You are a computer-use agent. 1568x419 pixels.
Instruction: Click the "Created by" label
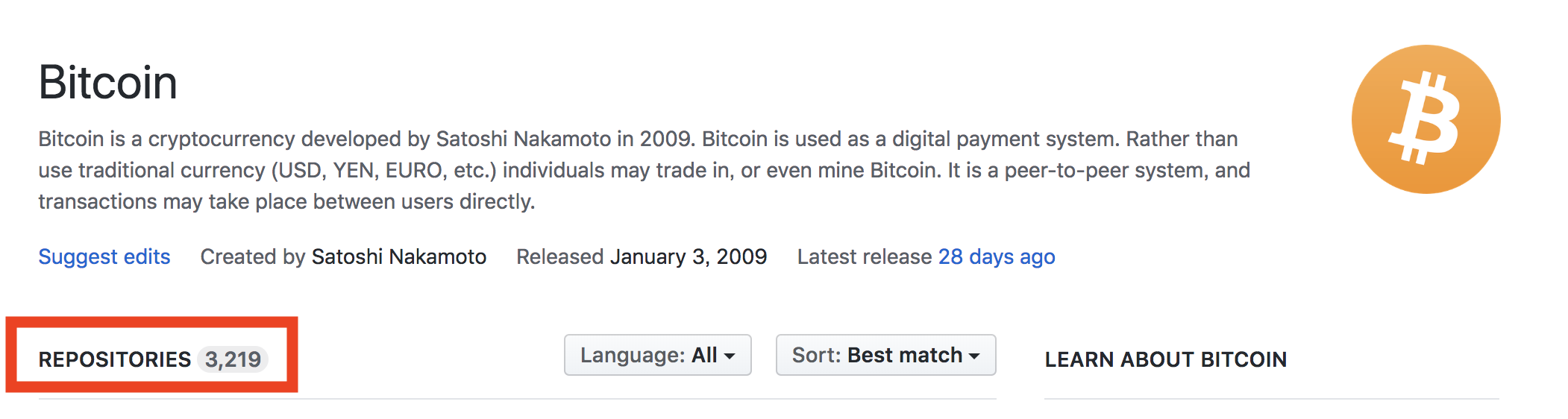tap(253, 256)
